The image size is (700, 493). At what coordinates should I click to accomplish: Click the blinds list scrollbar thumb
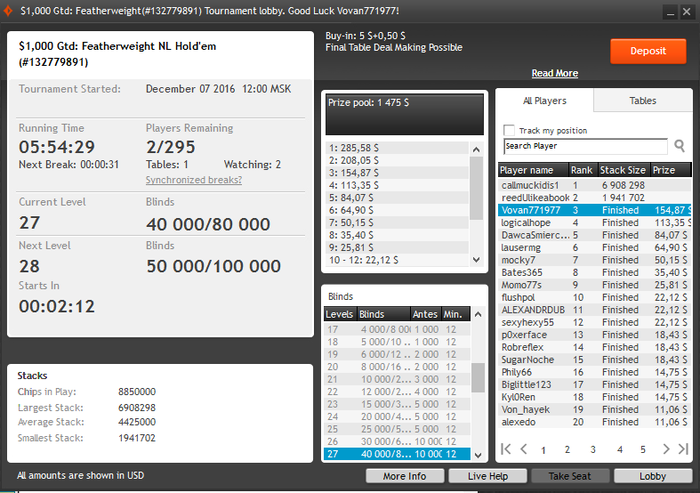[x=478, y=377]
